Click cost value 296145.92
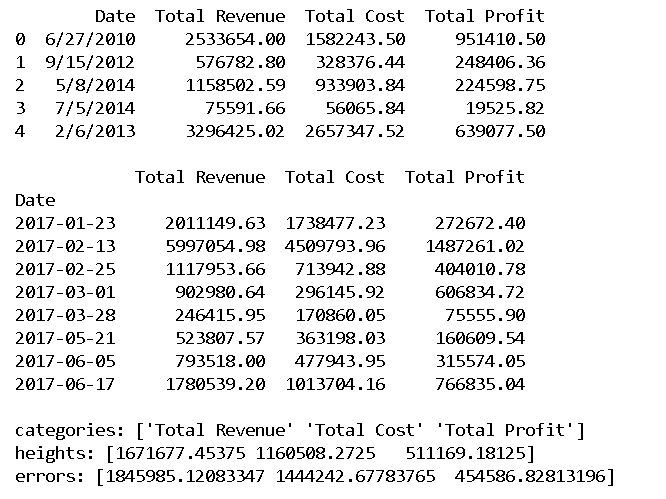This screenshot has height=499, width=666. [x=341, y=292]
